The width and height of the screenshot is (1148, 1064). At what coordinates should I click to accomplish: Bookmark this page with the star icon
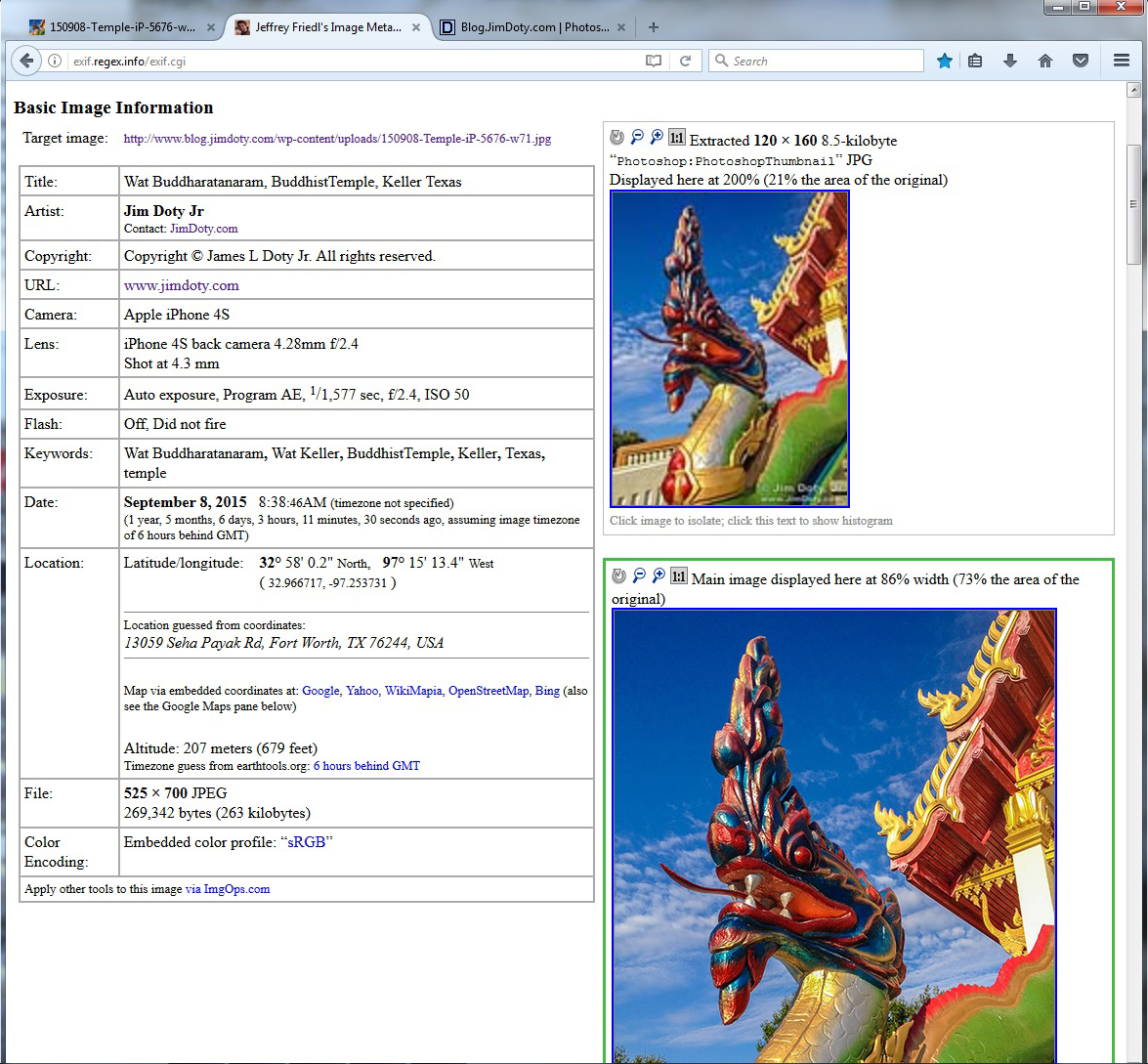945,61
